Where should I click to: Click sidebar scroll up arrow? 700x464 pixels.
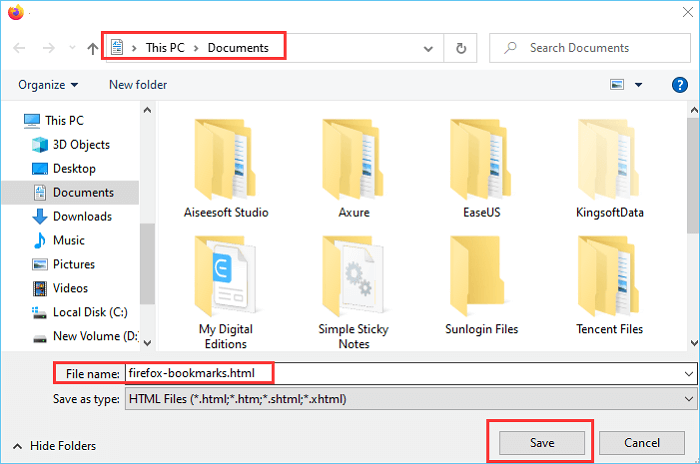[147, 110]
